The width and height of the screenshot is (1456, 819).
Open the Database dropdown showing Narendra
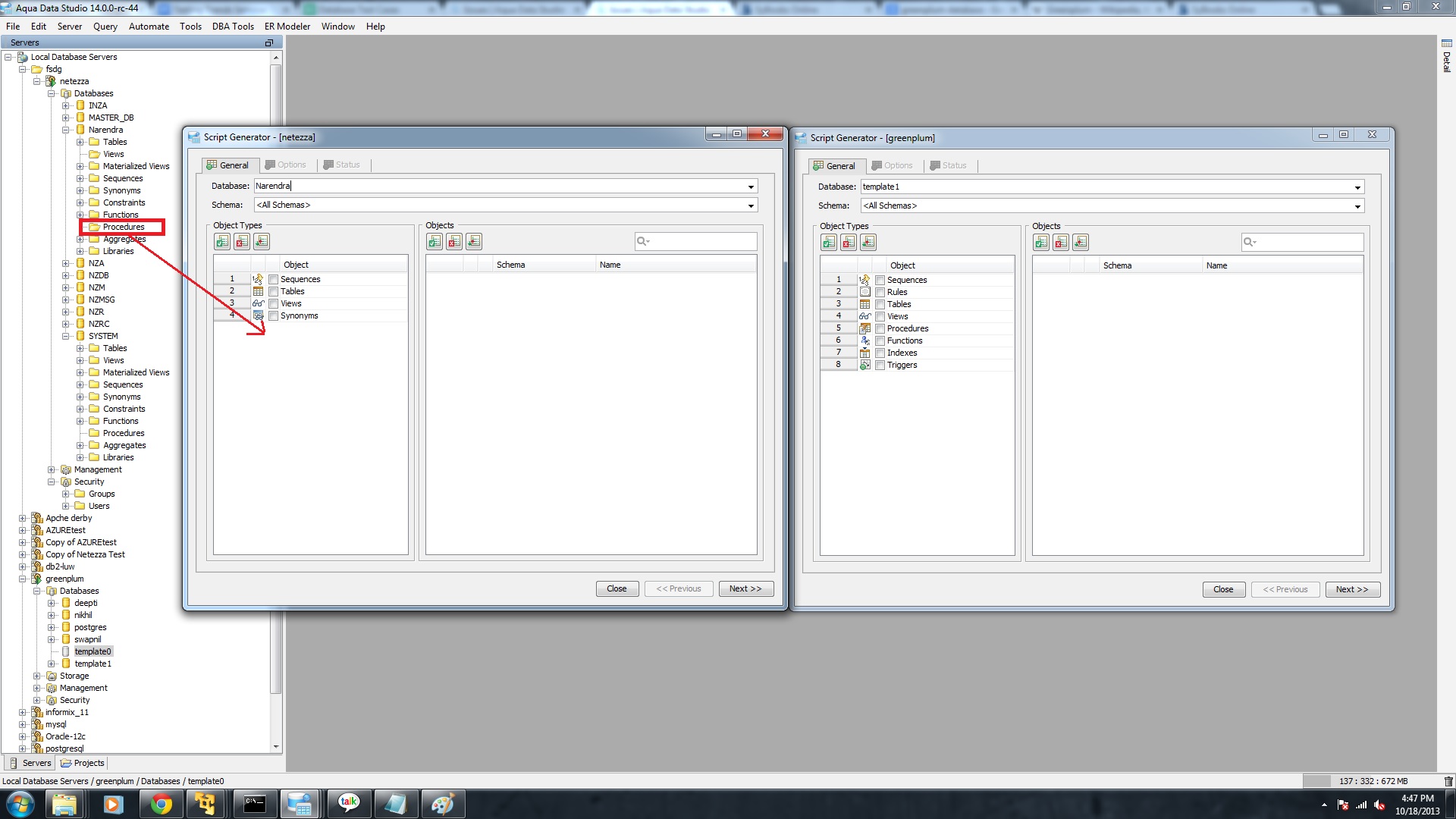(x=751, y=187)
